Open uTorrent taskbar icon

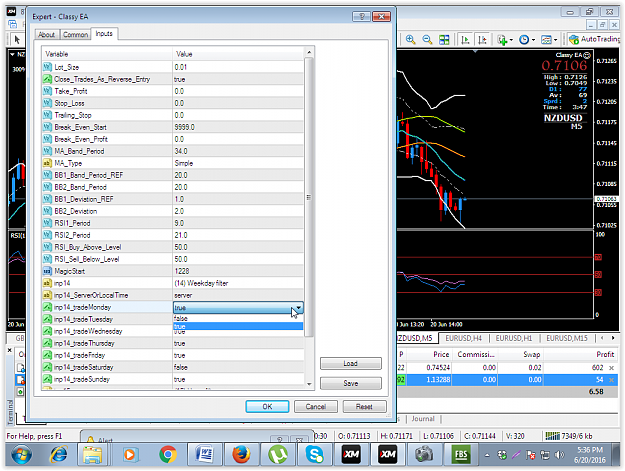pyautogui.click(x=278, y=454)
